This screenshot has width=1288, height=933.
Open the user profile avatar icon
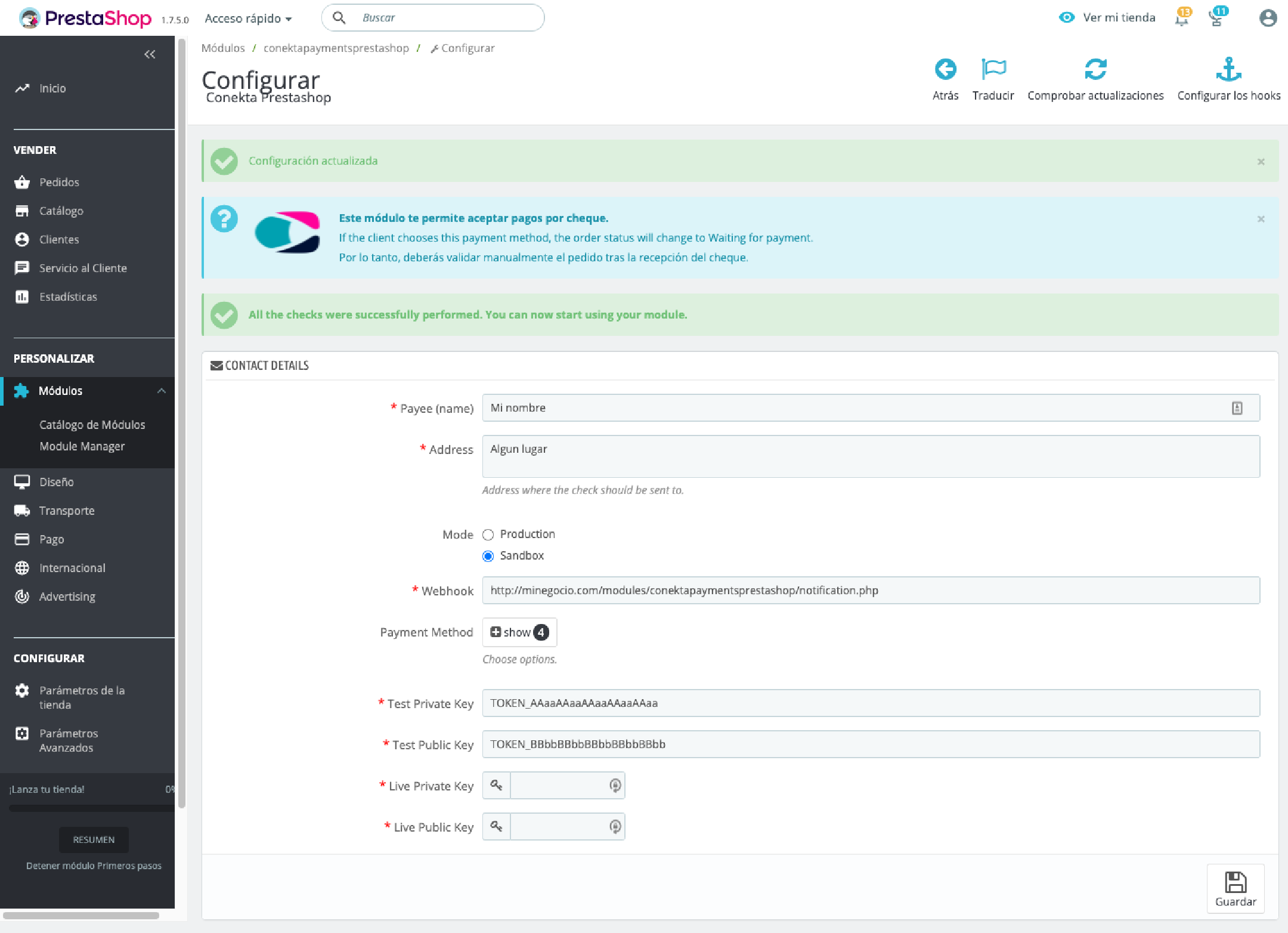click(x=1268, y=18)
